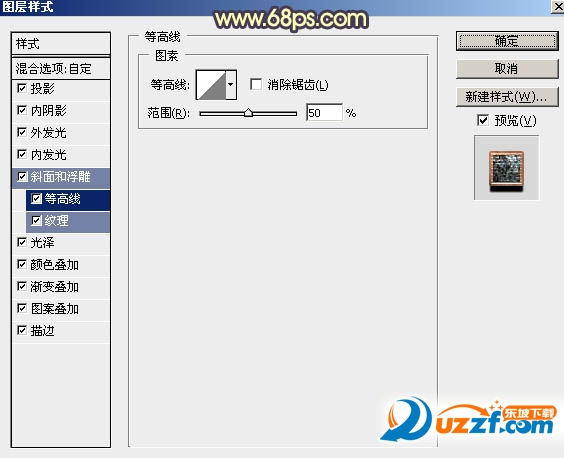Select the 纹理 sub-entry label

56,221
